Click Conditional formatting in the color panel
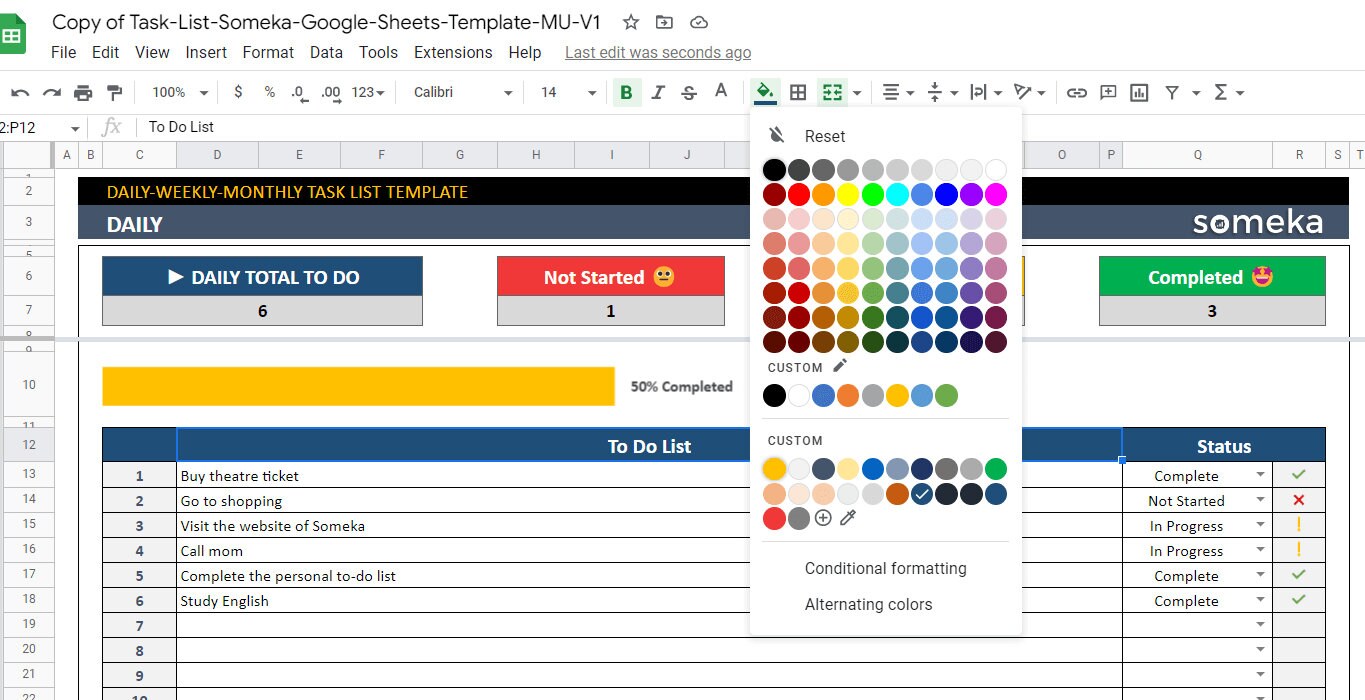This screenshot has height=700, width=1365. pyautogui.click(x=885, y=568)
